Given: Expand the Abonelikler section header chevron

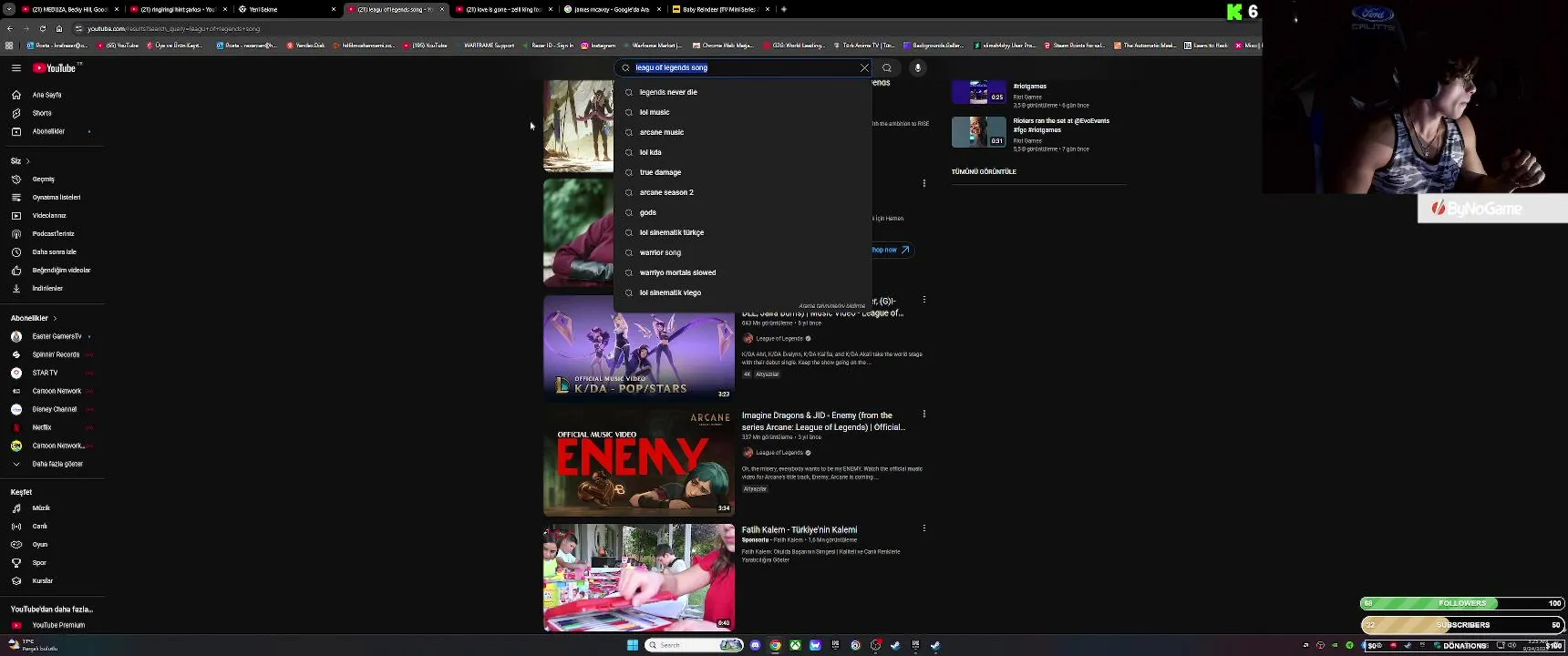Looking at the screenshot, I should (x=55, y=318).
